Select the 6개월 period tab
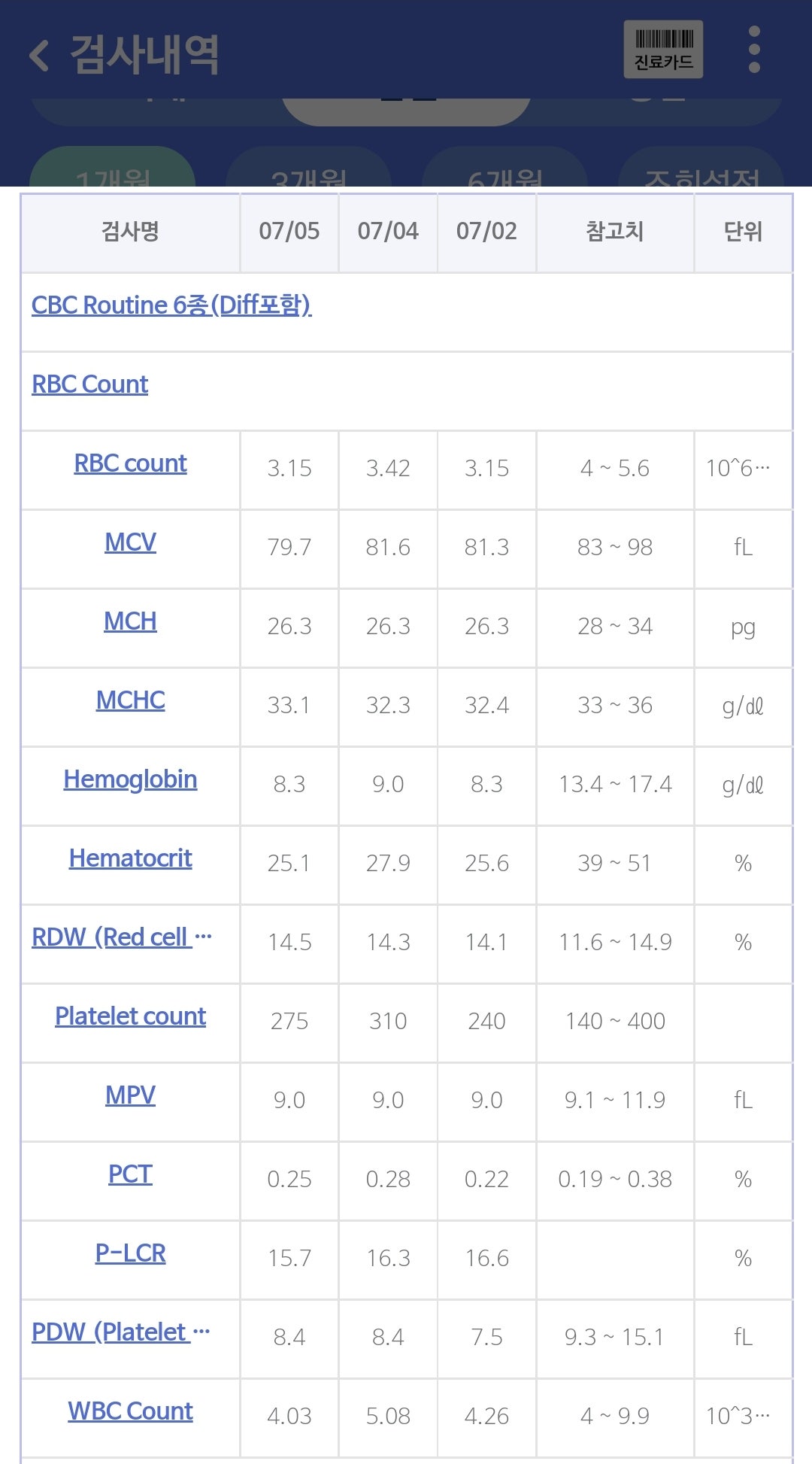Screen dimensions: 812x1464 [504, 169]
